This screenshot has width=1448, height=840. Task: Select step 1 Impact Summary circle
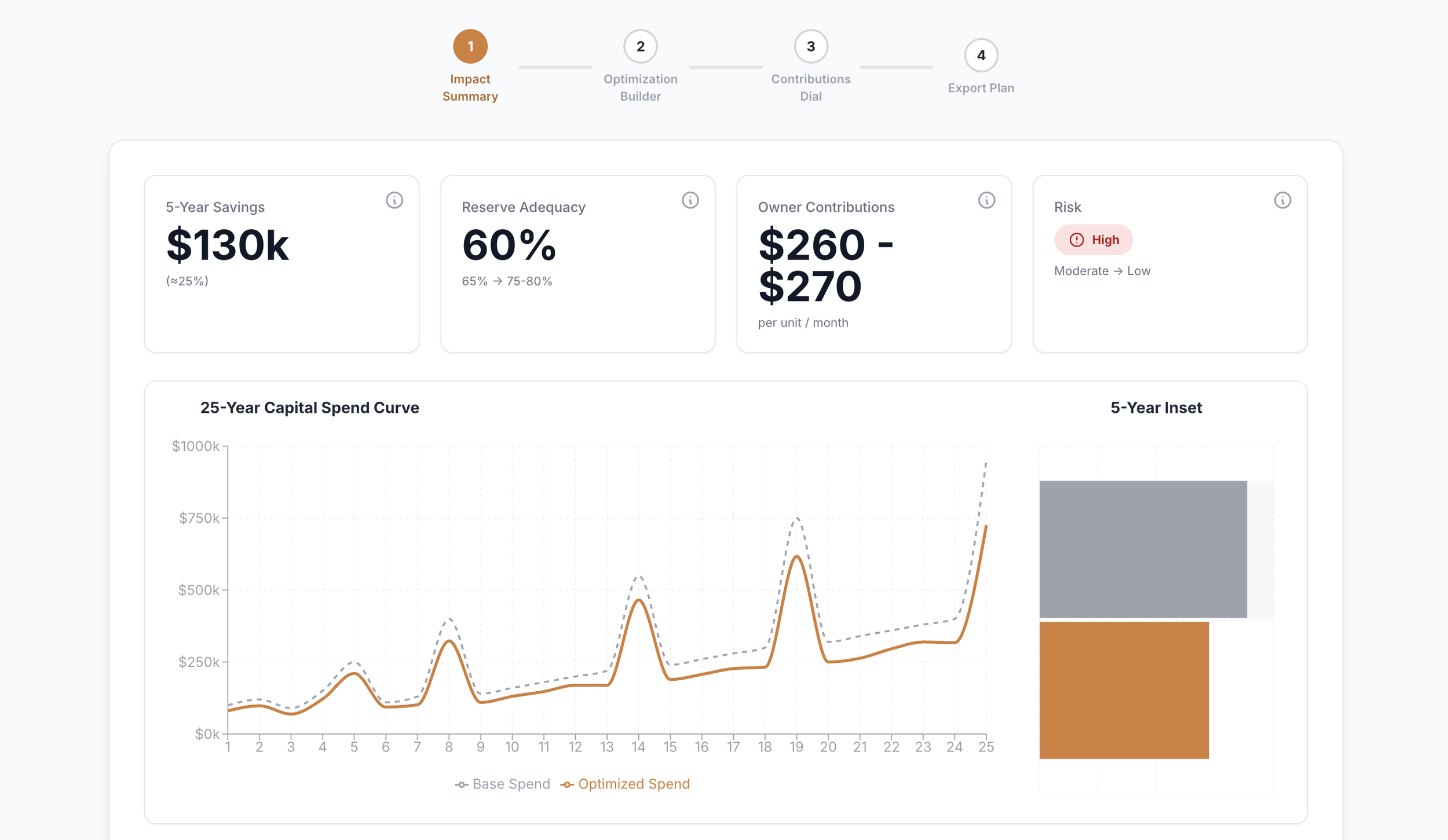tap(470, 46)
